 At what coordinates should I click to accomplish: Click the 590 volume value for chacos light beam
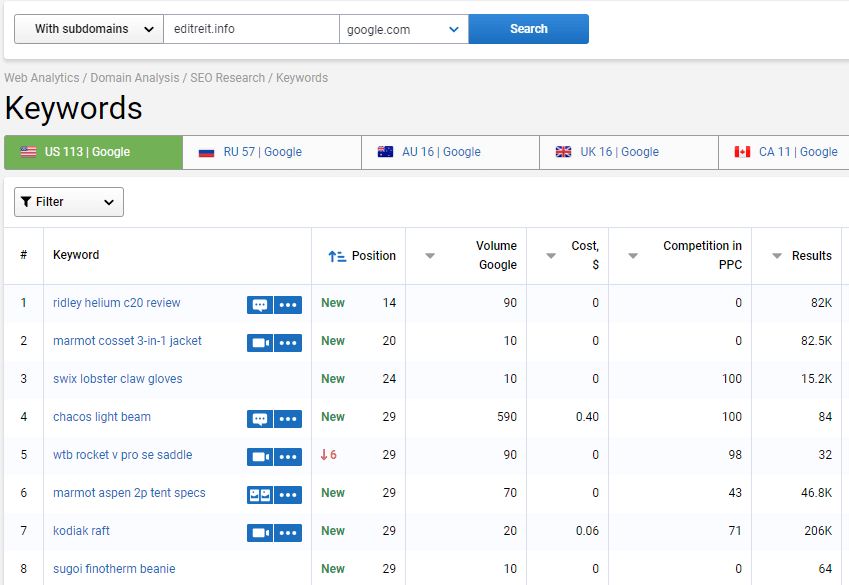507,417
